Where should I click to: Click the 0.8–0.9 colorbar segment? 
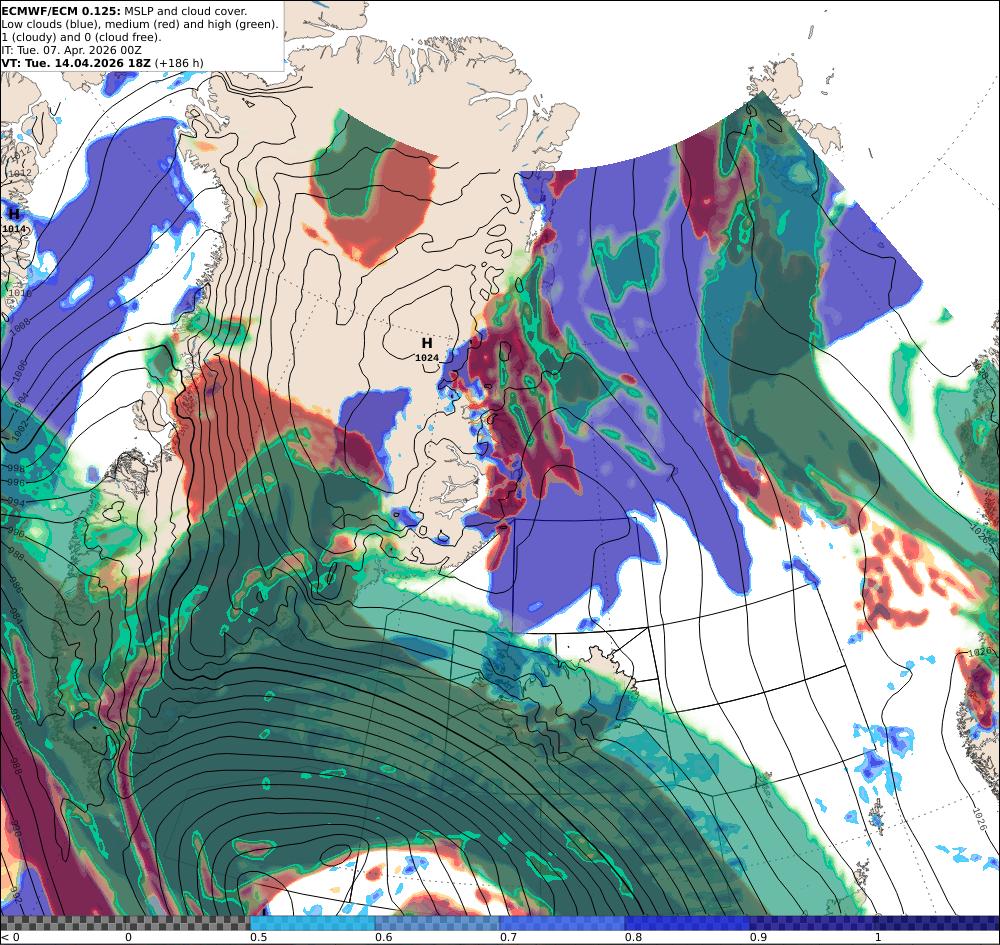point(688,923)
